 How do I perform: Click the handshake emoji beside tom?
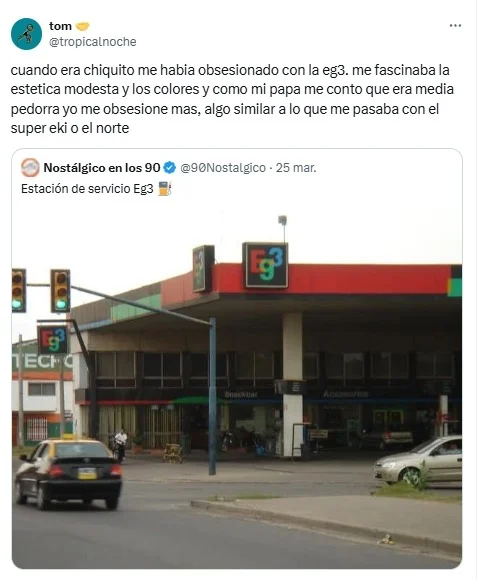tap(82, 26)
